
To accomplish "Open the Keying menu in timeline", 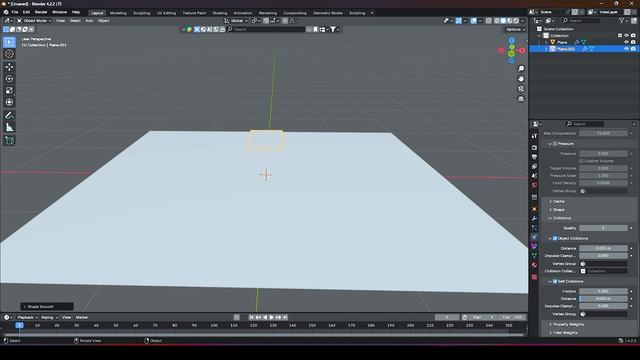I will (48, 318).
